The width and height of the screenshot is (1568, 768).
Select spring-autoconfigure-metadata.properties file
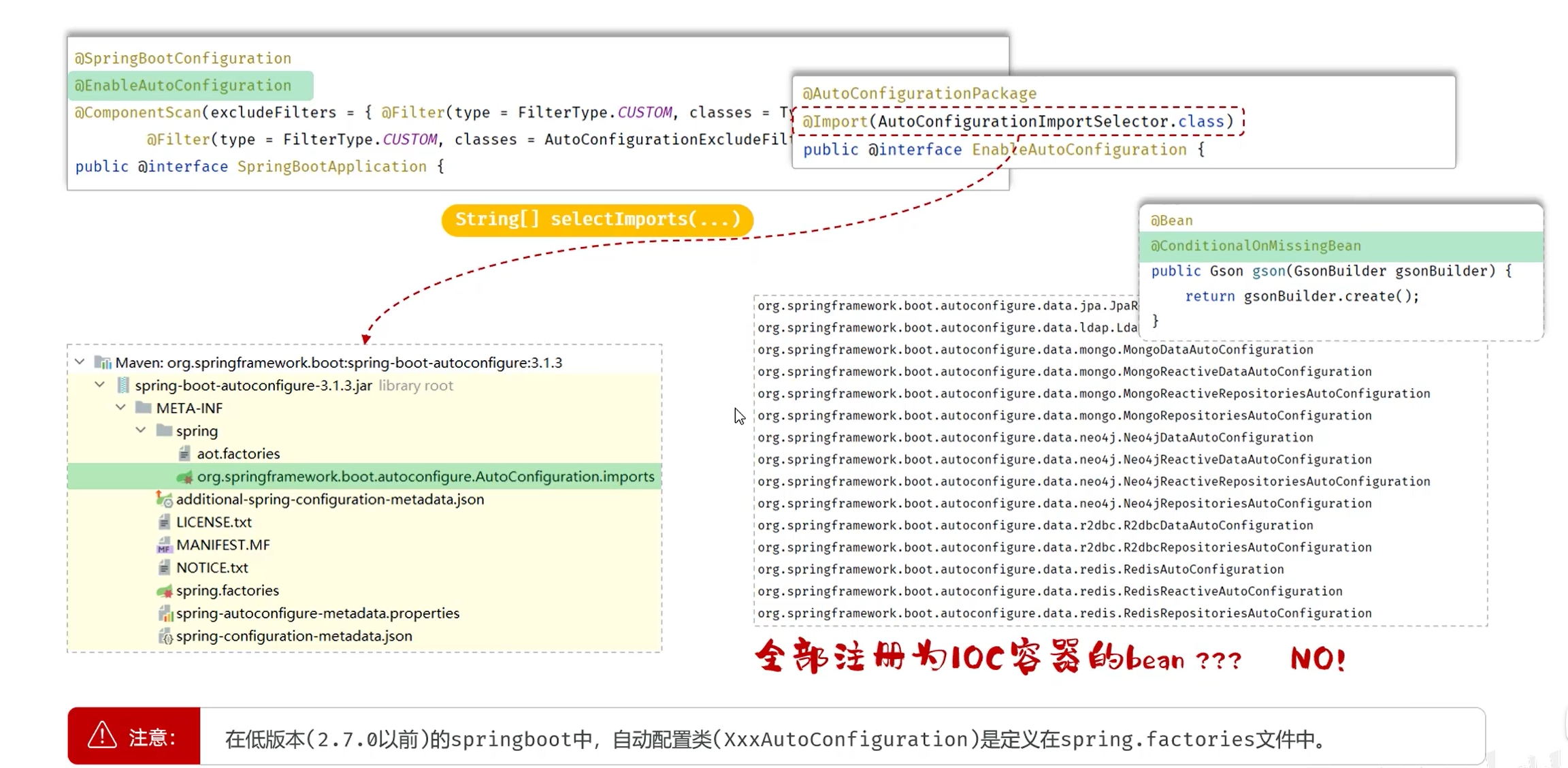(318, 613)
